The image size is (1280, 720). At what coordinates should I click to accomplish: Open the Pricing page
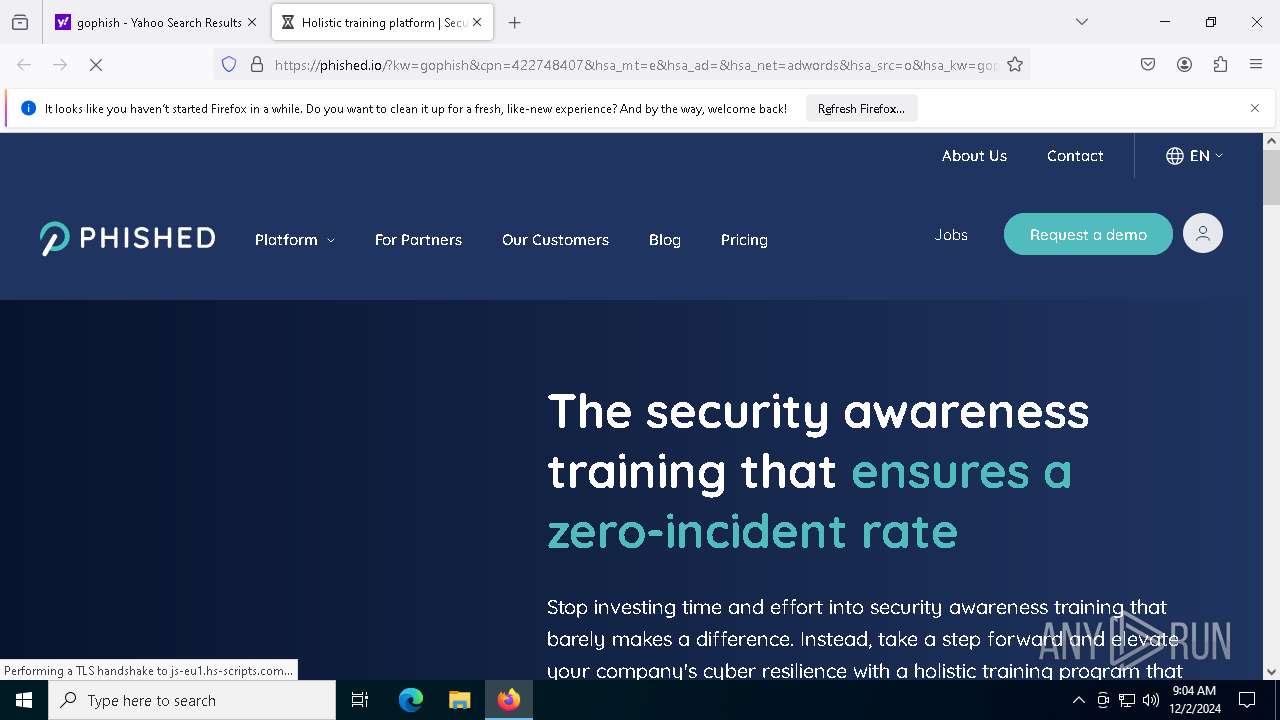tap(744, 240)
